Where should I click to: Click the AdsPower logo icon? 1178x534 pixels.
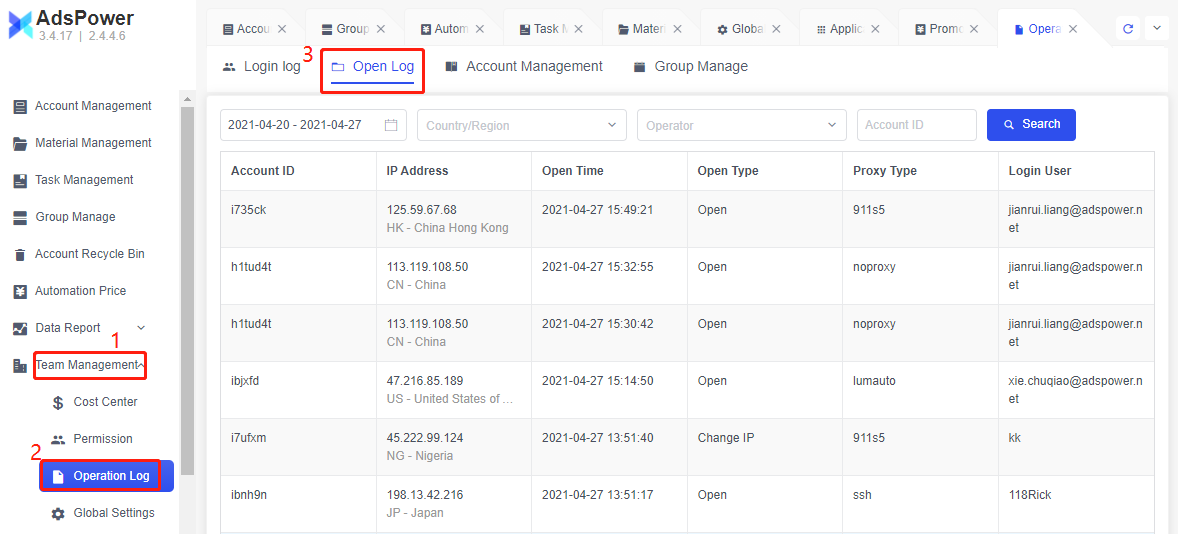pyautogui.click(x=20, y=26)
